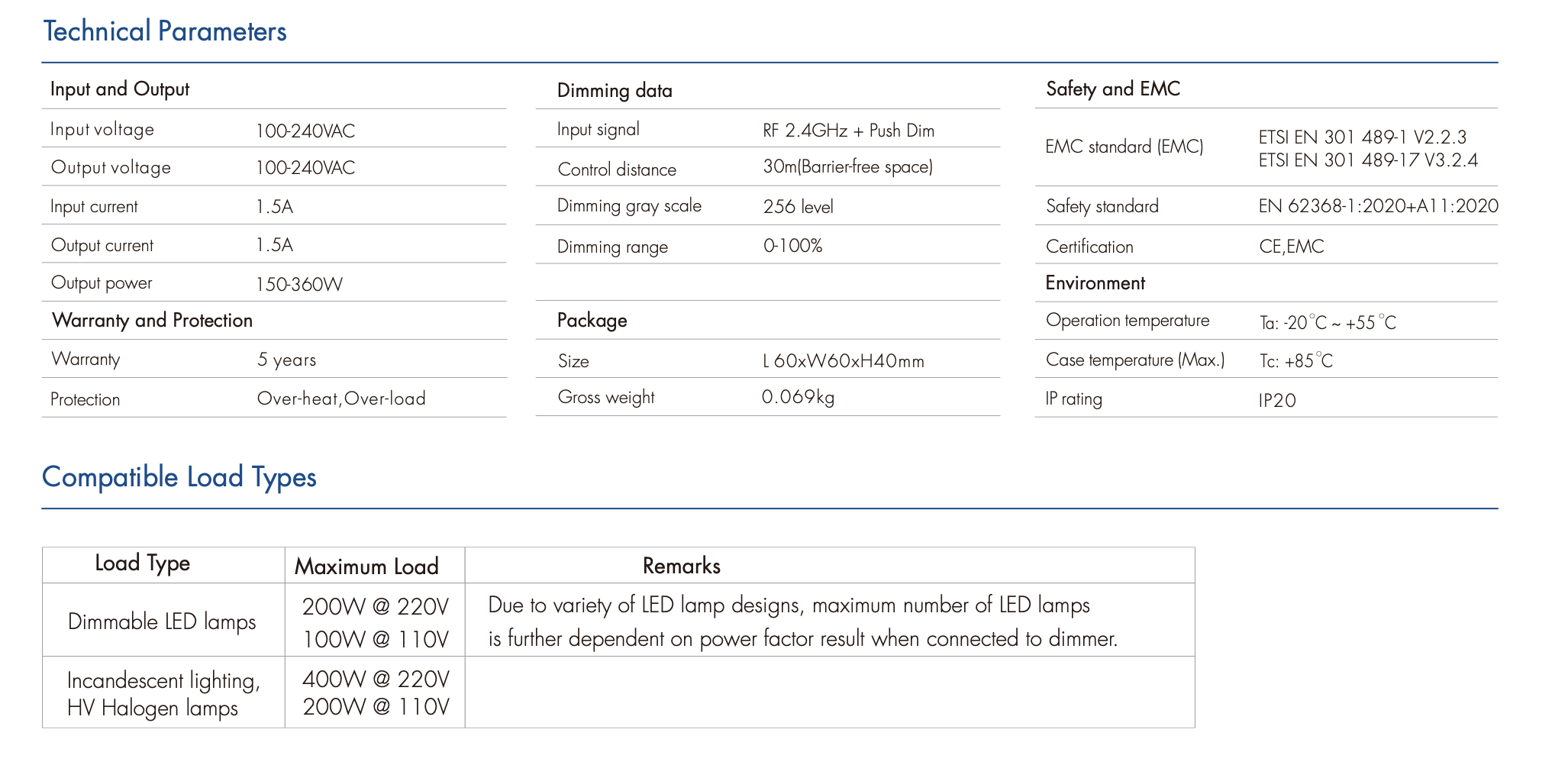Click the Dimmable LED lamps table cell

pos(162,621)
